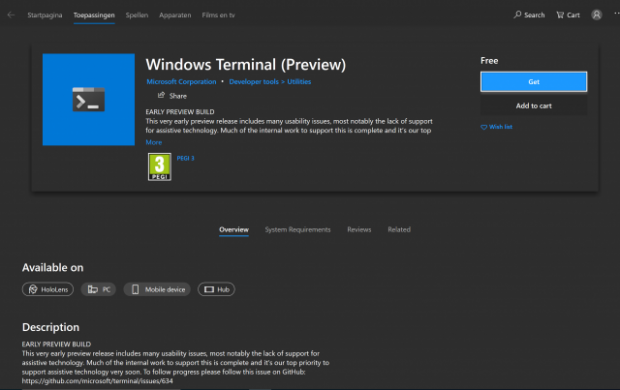Viewport: 620px width, 390px height.
Task: Click the Get button
Action: point(534,82)
